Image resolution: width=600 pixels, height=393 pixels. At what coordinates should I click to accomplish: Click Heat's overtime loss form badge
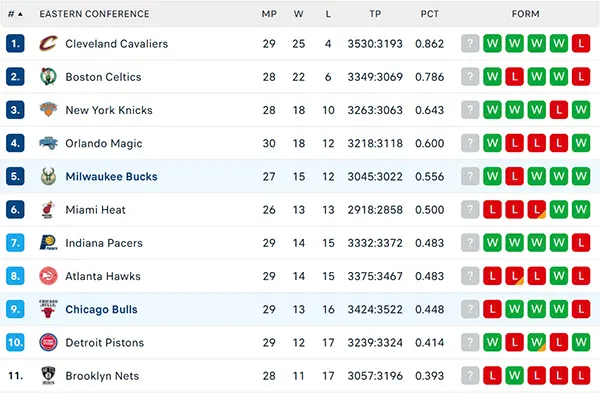pos(536,209)
